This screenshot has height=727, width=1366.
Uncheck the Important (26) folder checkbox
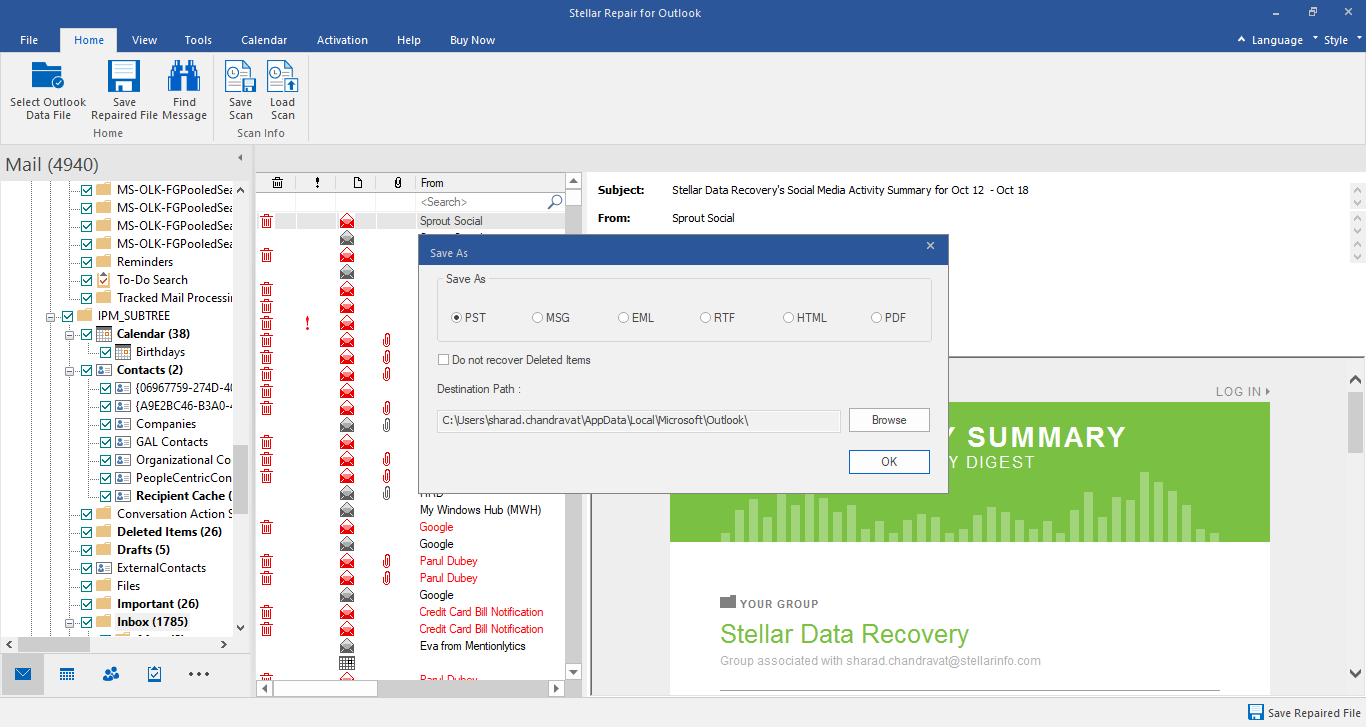click(x=87, y=604)
